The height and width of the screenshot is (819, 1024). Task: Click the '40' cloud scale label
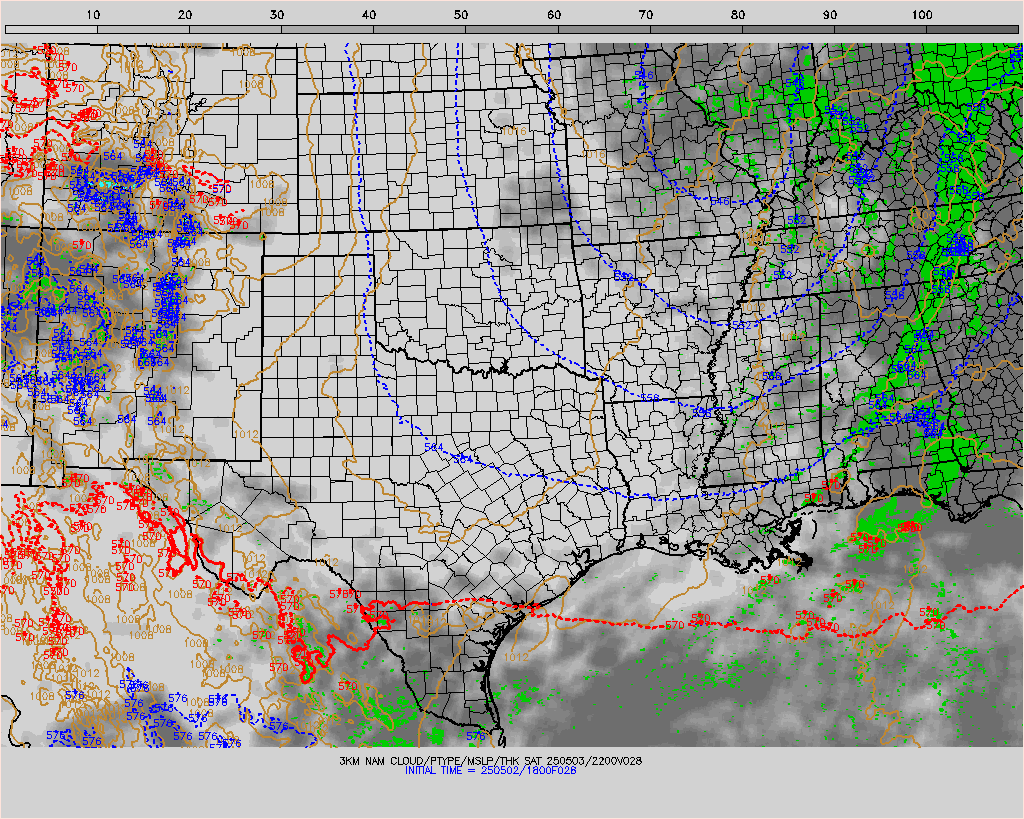pyautogui.click(x=369, y=14)
